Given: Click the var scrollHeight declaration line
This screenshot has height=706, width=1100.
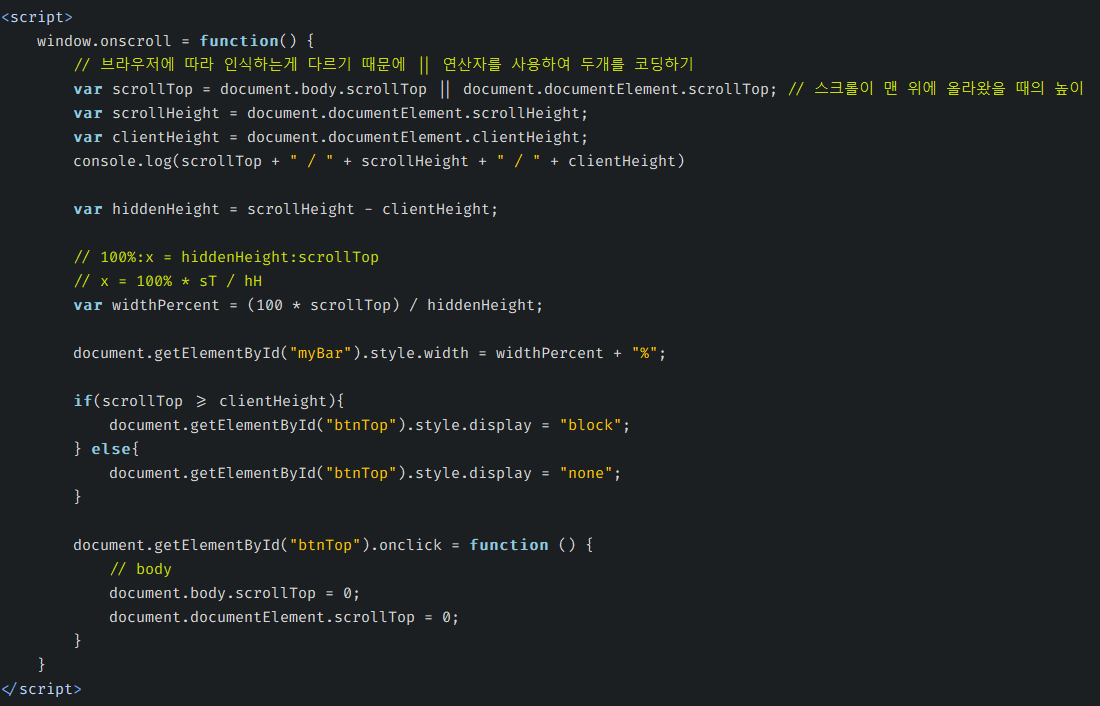Looking at the screenshot, I should (x=330, y=113).
